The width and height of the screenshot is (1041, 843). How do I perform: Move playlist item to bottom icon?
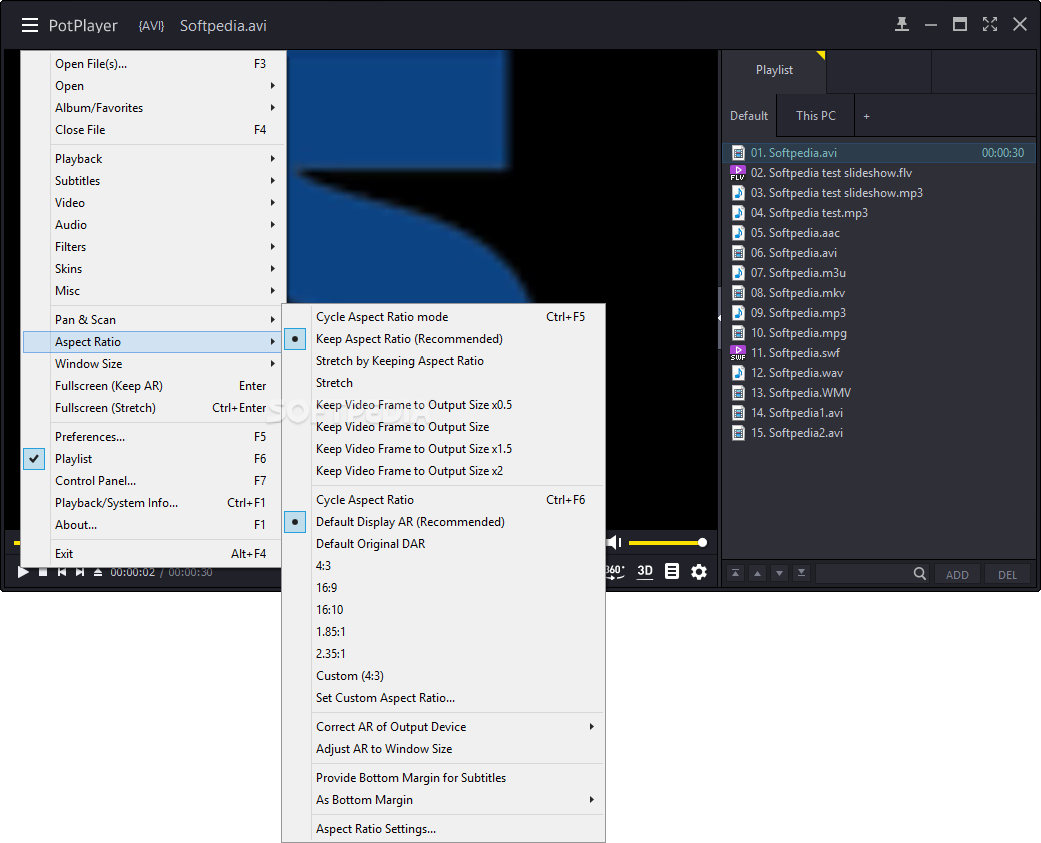coord(801,573)
